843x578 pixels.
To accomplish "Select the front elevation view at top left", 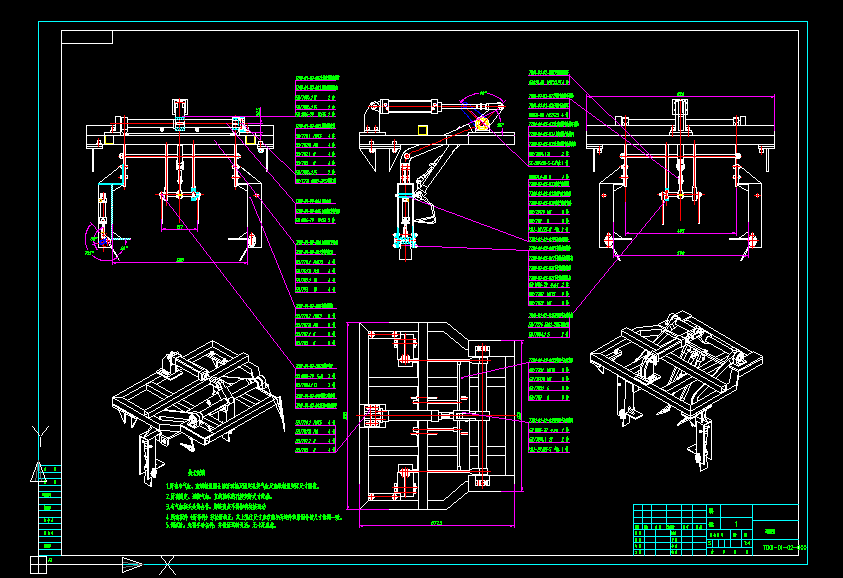I will 180,180.
